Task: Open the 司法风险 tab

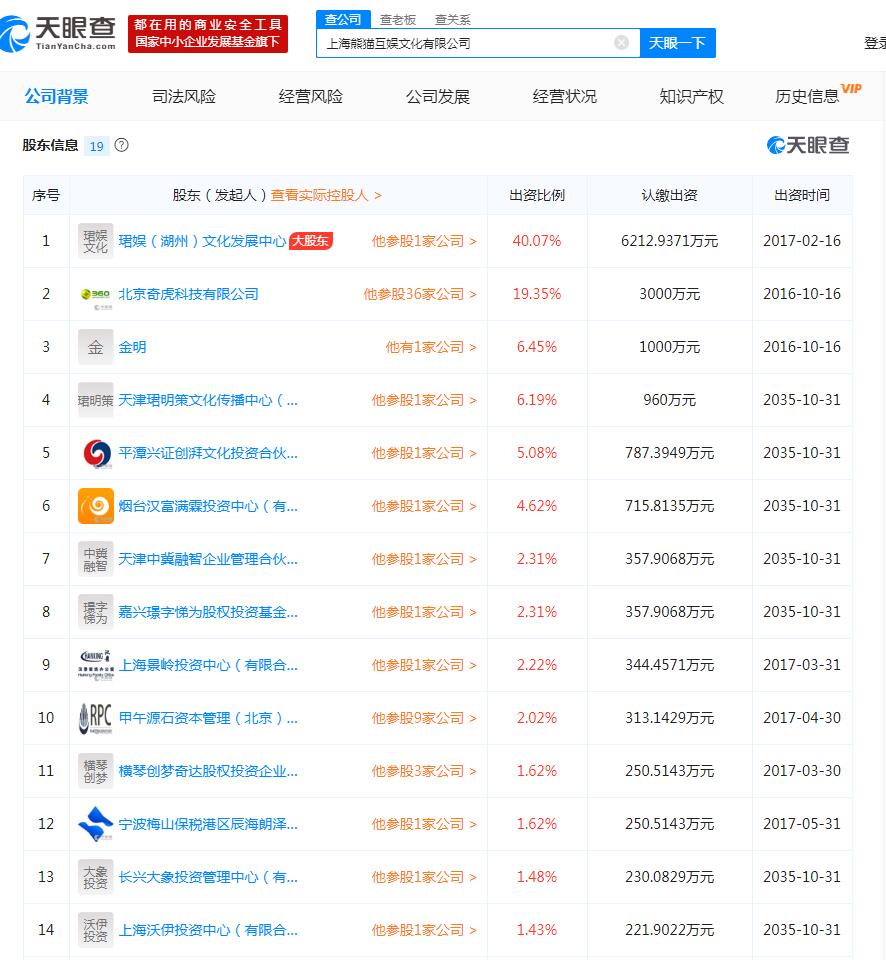Action: click(x=184, y=96)
